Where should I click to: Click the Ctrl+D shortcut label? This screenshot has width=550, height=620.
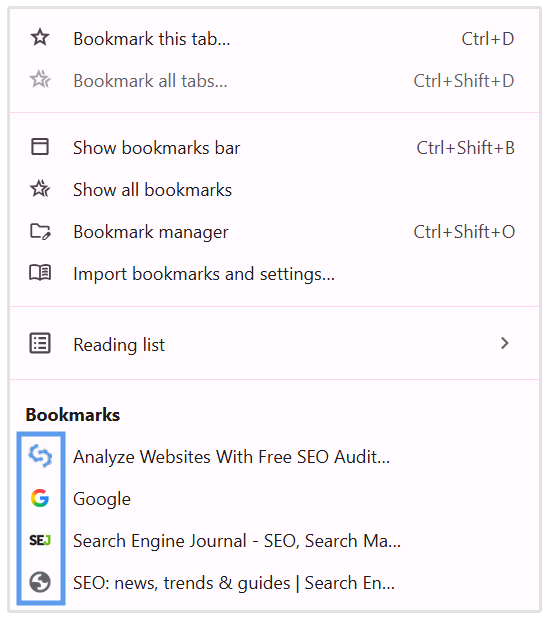click(x=488, y=39)
